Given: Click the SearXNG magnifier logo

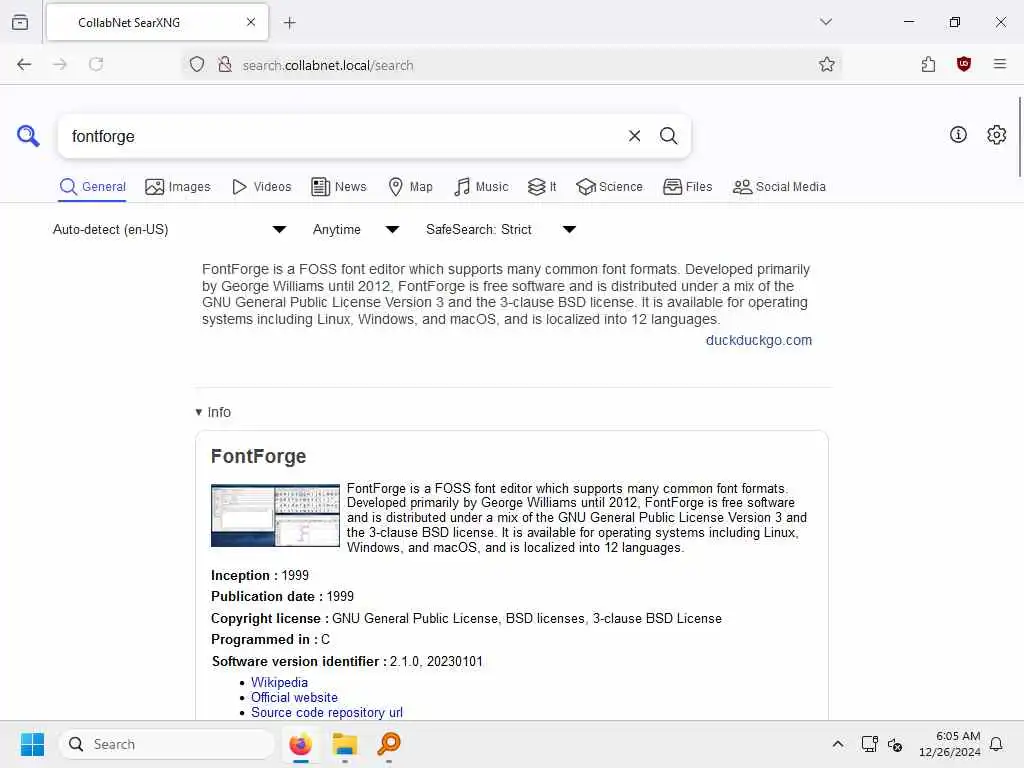Looking at the screenshot, I should tap(28, 136).
